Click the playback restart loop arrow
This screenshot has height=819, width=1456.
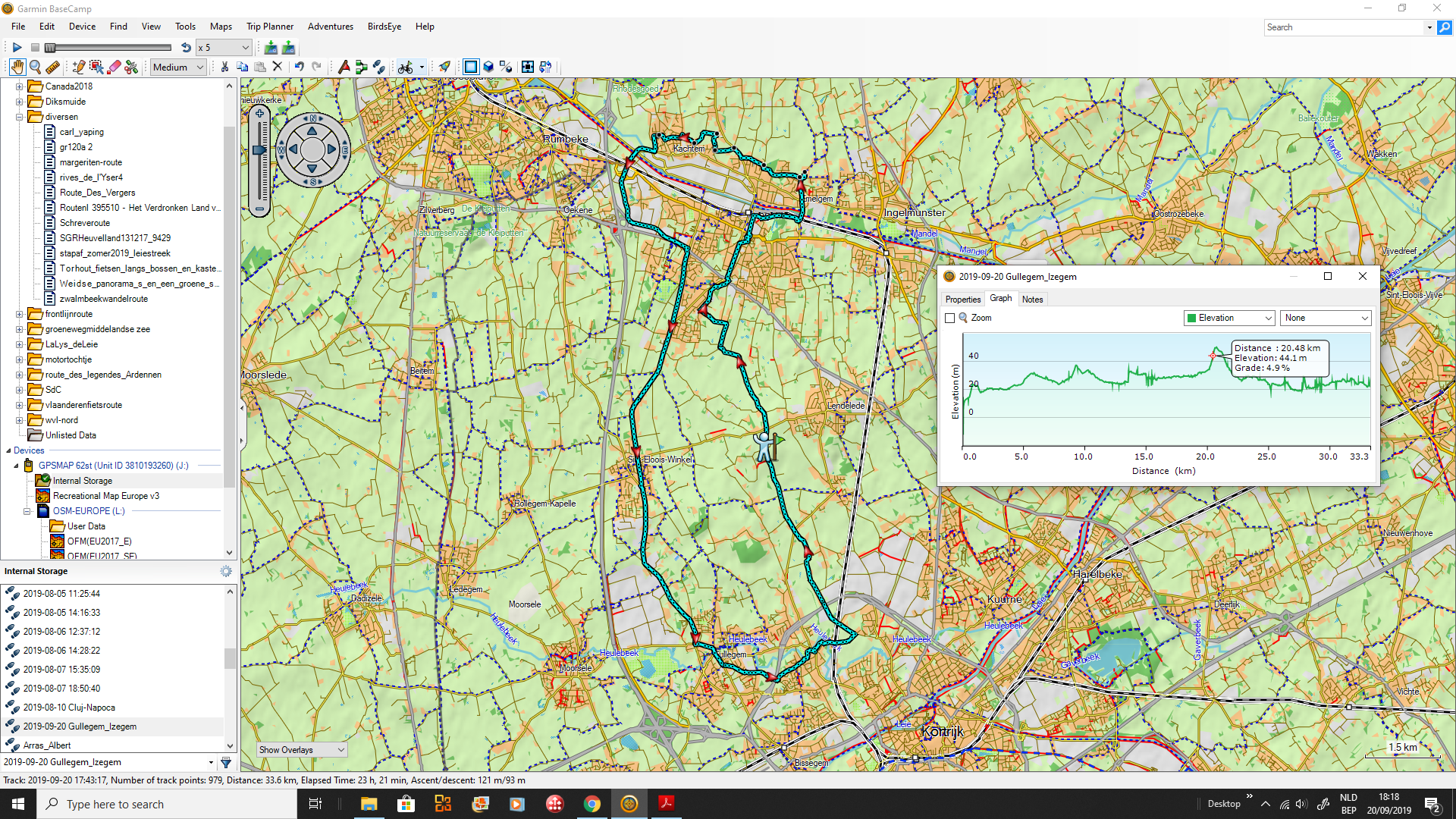click(186, 48)
